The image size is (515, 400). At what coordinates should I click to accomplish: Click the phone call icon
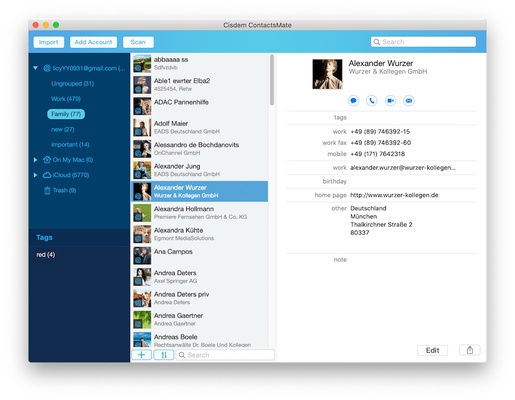pyautogui.click(x=372, y=100)
